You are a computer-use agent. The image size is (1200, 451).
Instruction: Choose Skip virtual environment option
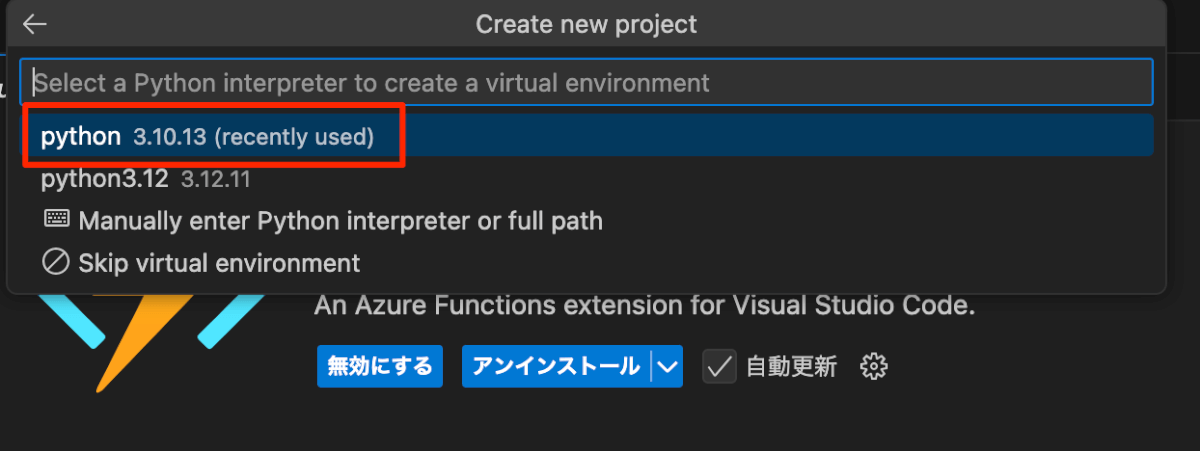[x=219, y=264]
